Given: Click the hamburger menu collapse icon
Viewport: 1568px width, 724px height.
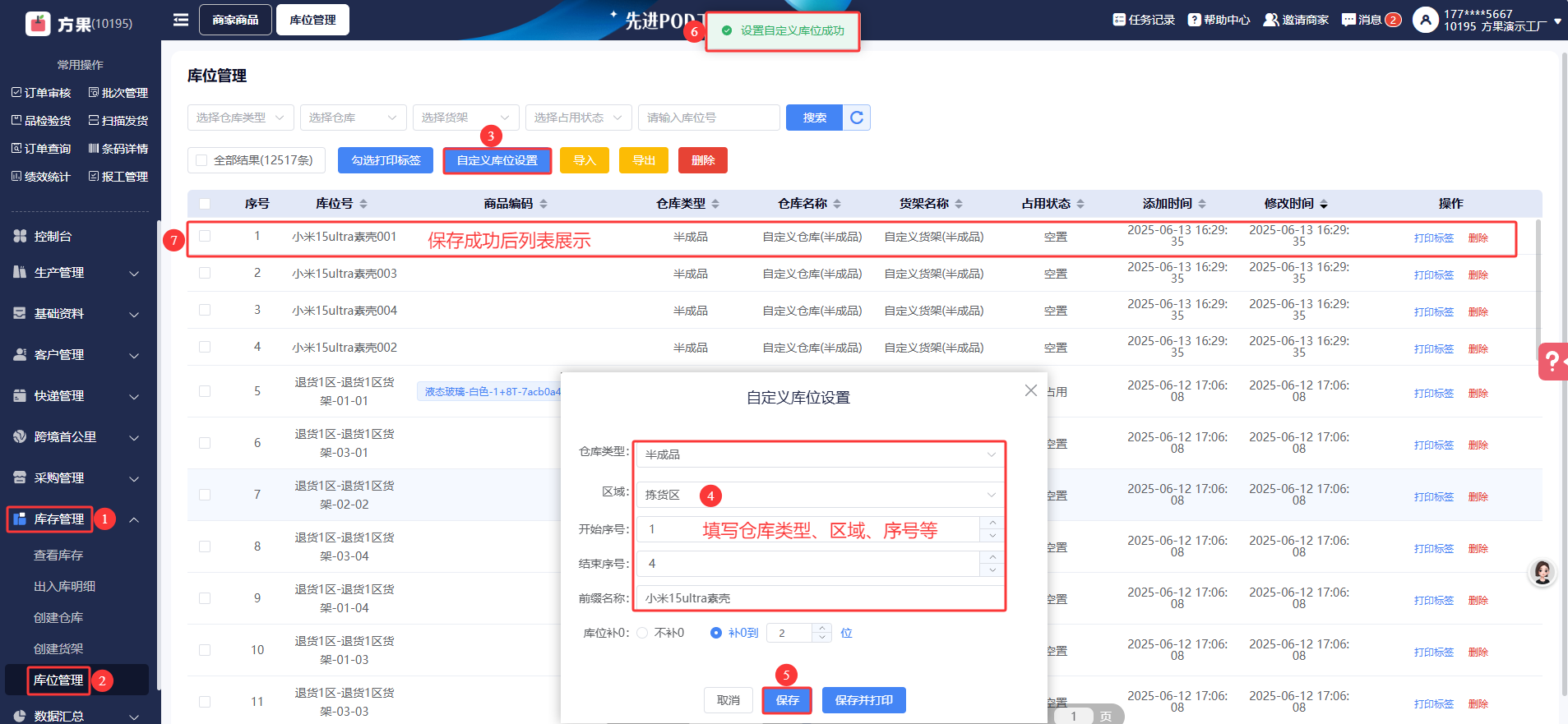Looking at the screenshot, I should pyautogui.click(x=181, y=20).
